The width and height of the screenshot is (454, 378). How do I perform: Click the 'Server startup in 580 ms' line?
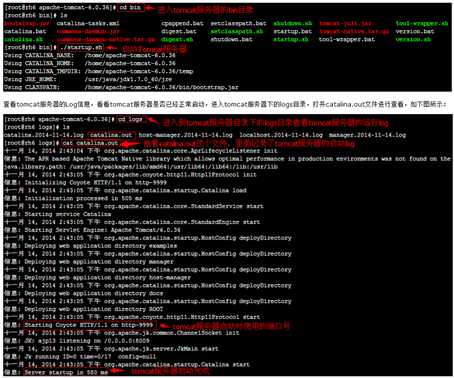tap(65, 373)
